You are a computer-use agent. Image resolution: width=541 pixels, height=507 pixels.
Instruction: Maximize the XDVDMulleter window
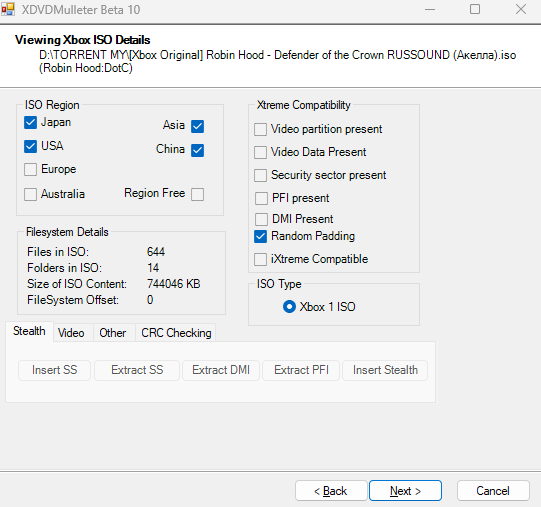[x=475, y=9]
